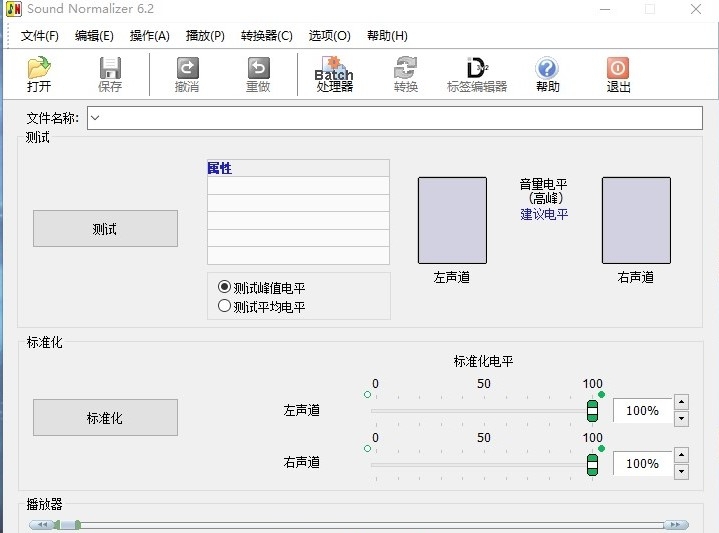Click the 测试 button
Screen dimensions: 719x533
105,228
